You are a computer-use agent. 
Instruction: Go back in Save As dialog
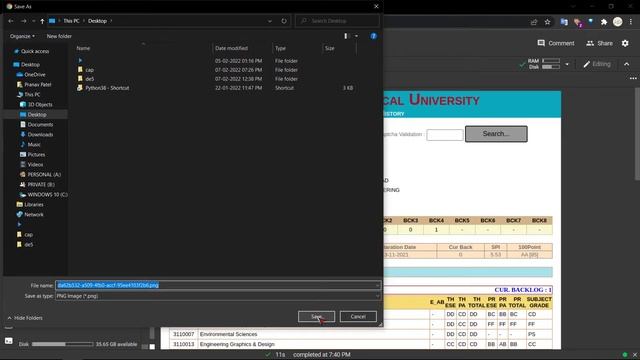click(x=11, y=21)
